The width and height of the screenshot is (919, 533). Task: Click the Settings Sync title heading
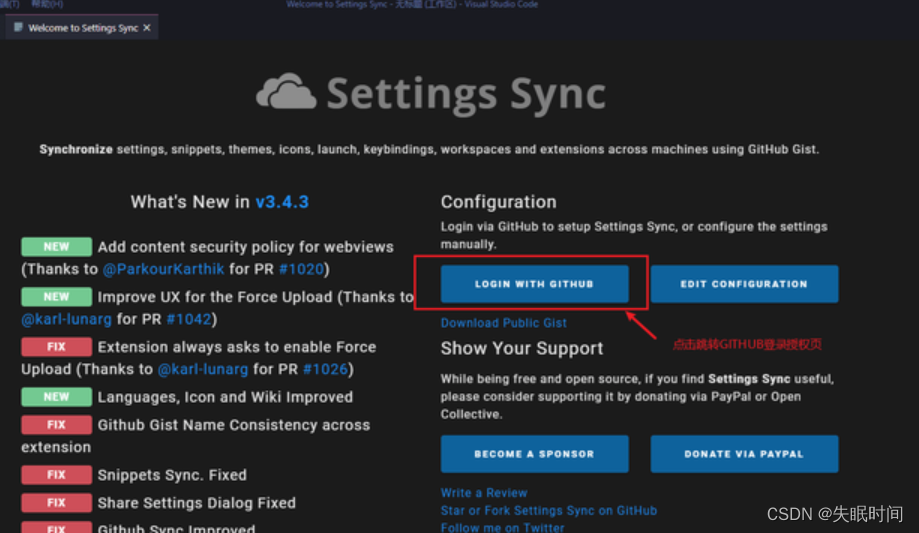coord(466,93)
